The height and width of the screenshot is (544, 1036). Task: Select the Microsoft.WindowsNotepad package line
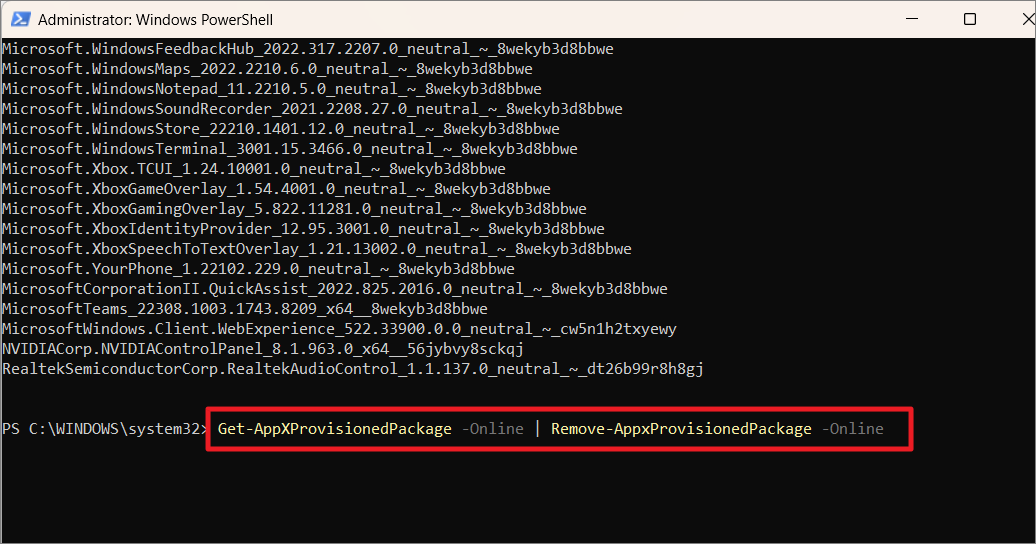[x=272, y=89]
